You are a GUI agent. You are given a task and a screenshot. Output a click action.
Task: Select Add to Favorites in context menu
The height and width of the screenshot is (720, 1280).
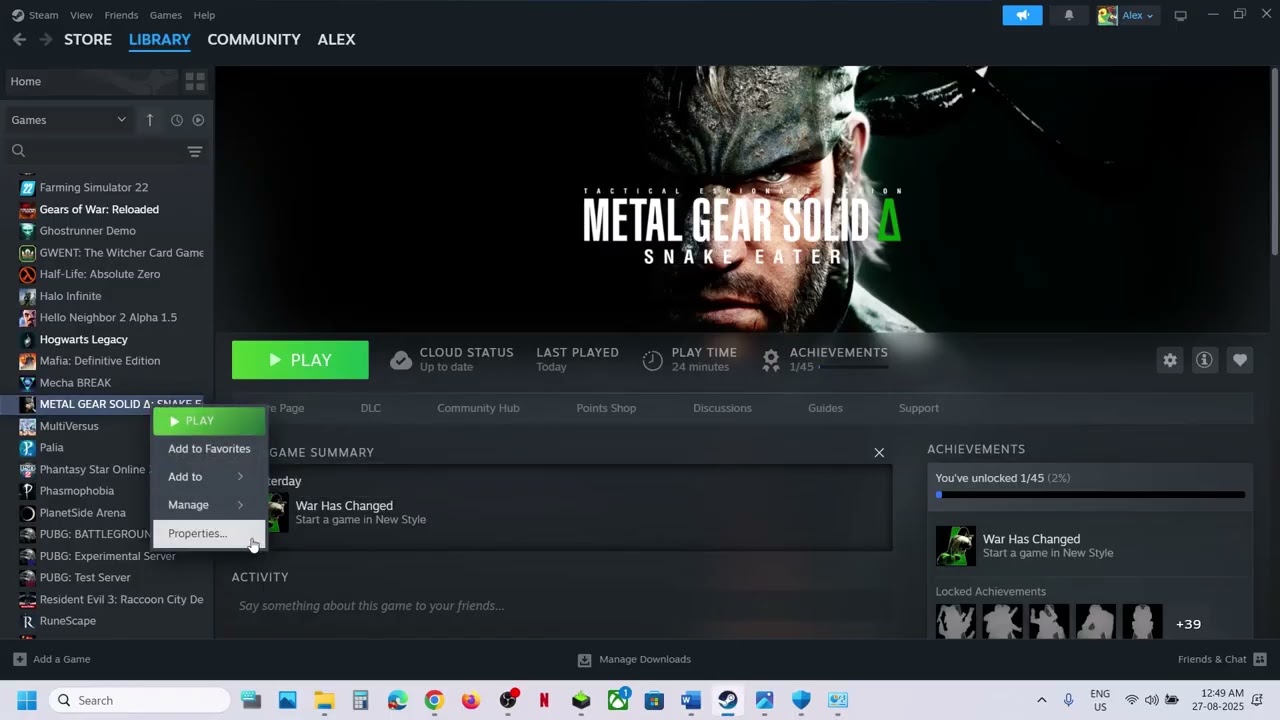[209, 449]
